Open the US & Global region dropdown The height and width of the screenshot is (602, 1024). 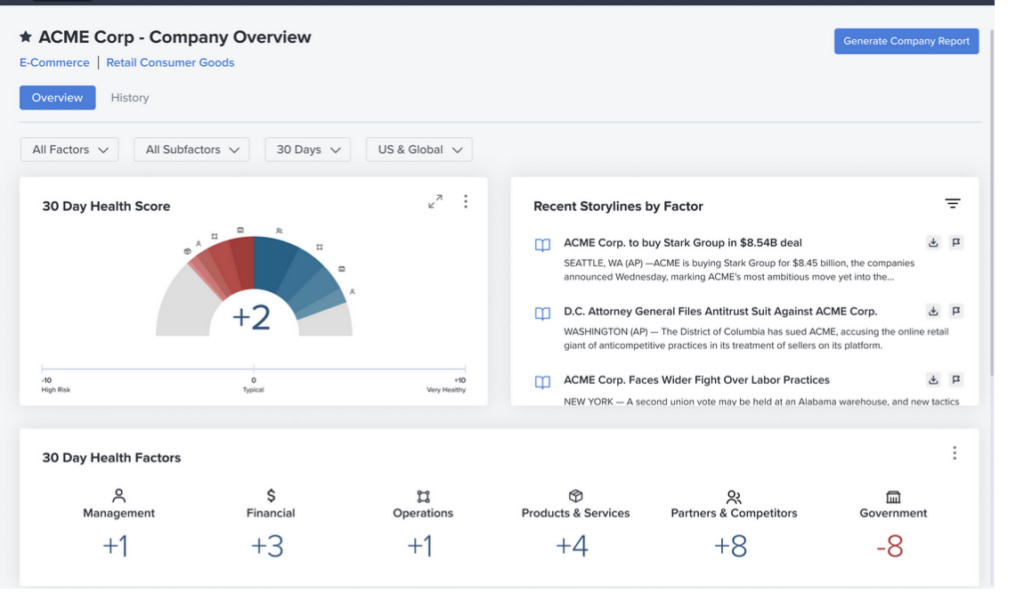tap(419, 150)
